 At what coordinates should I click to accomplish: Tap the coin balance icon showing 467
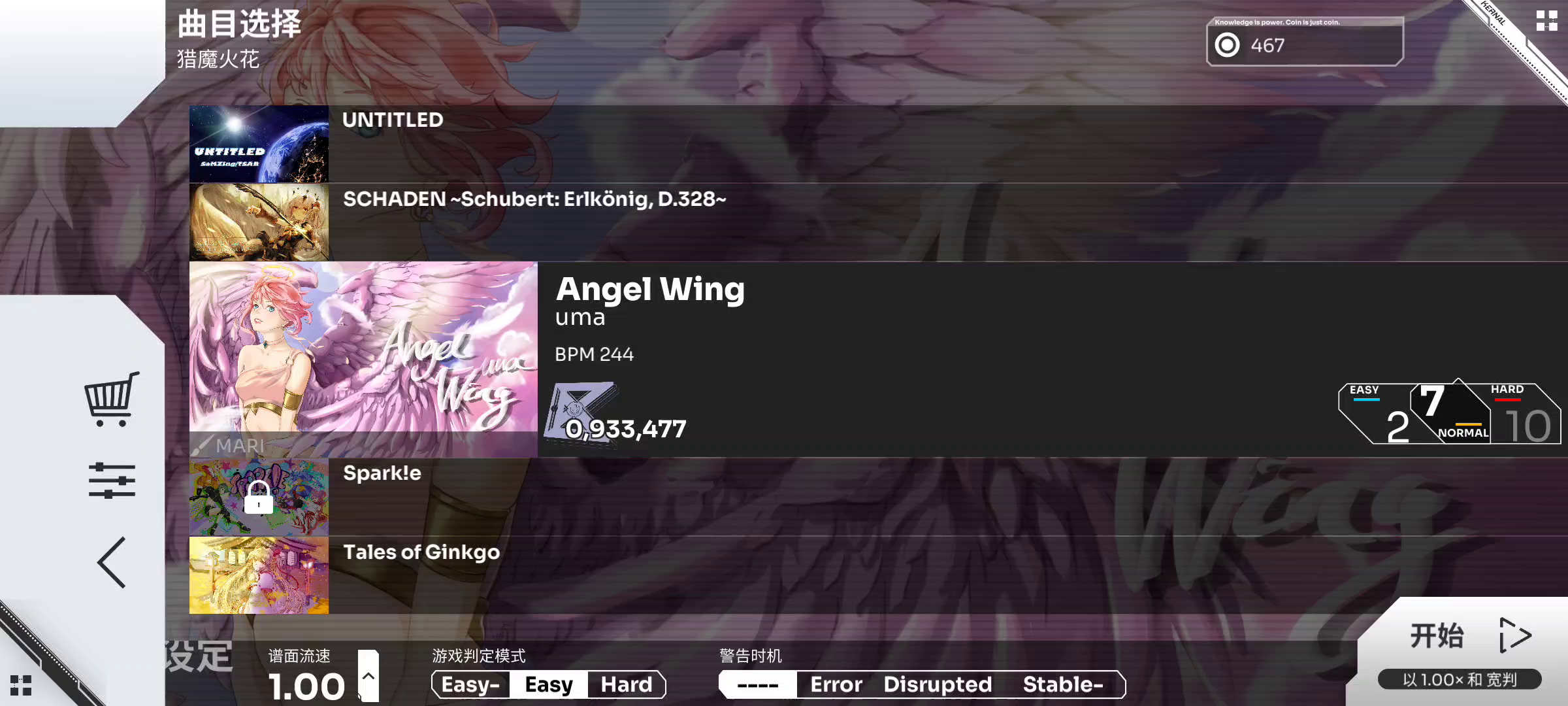(x=1227, y=45)
